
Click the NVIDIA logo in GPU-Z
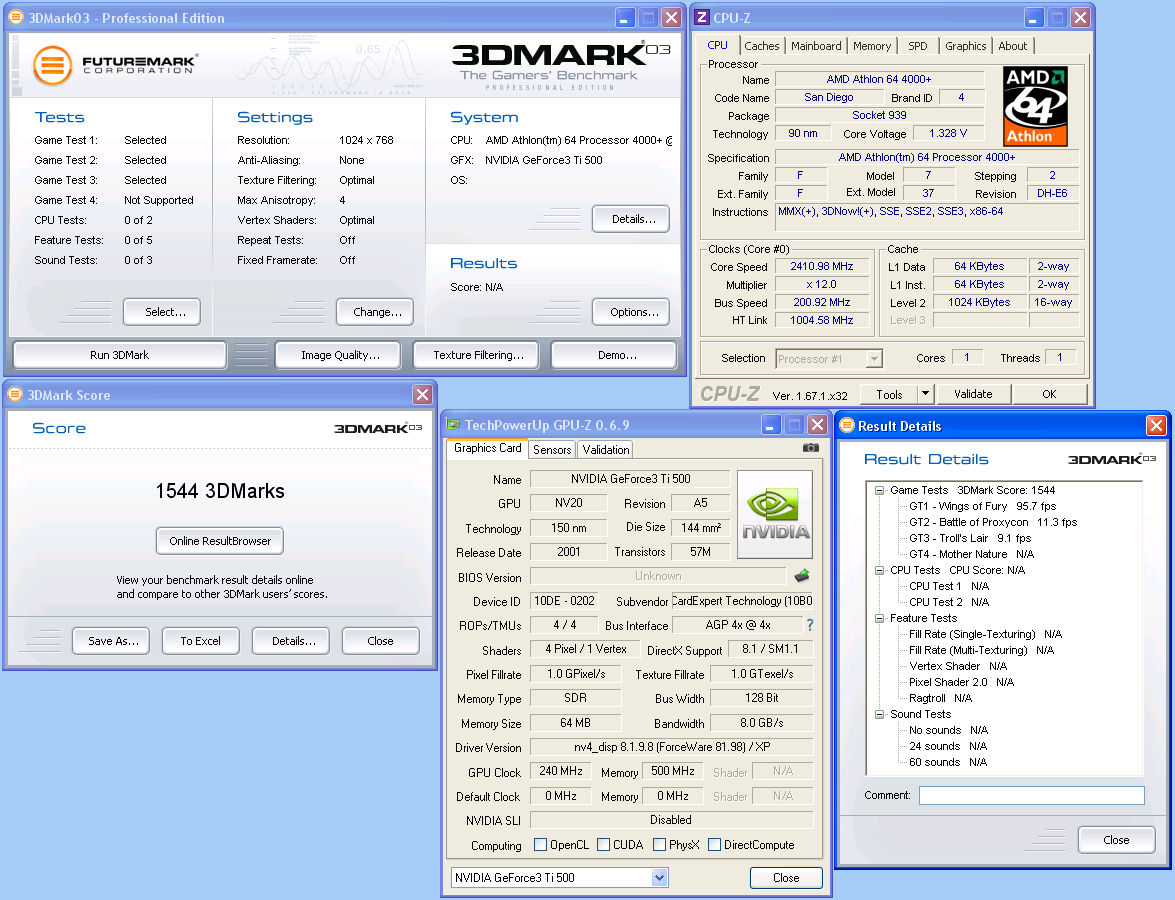coord(775,514)
